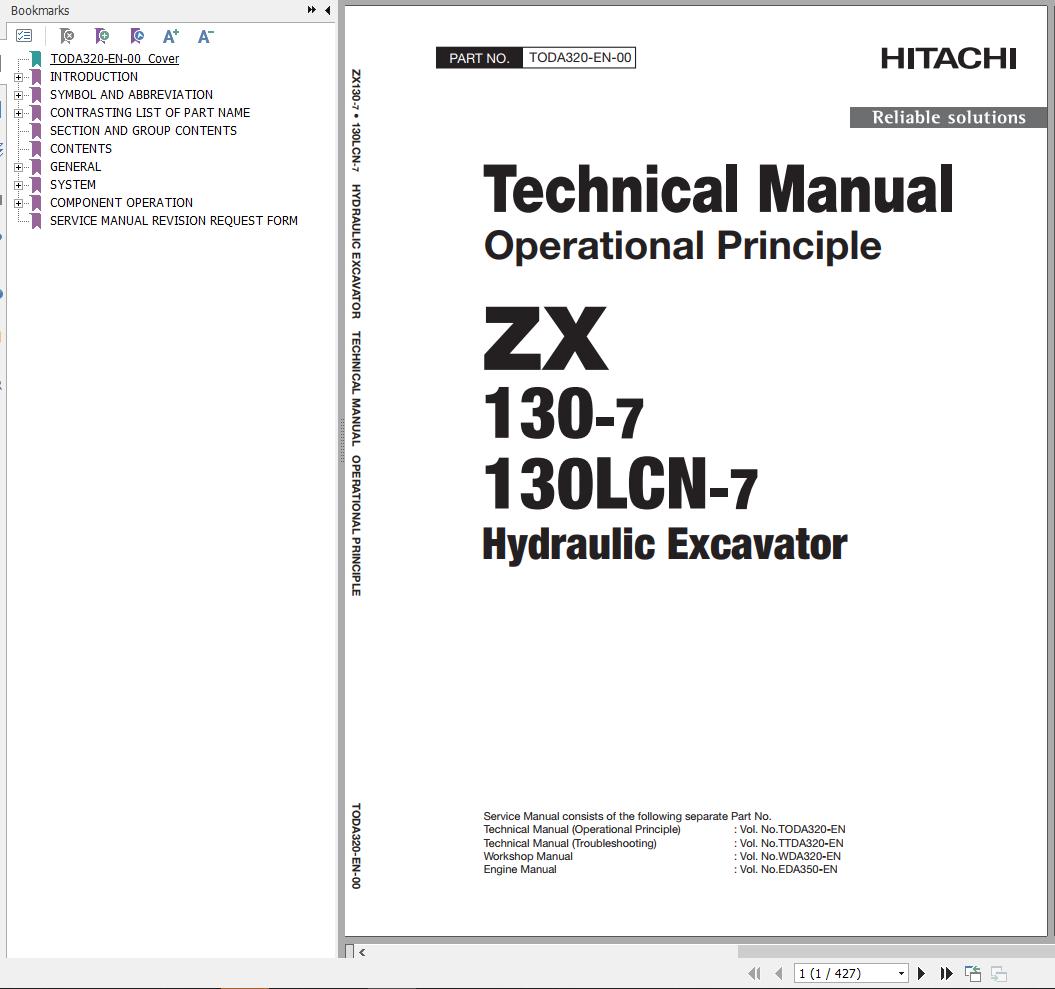This screenshot has height=989, width=1055.
Task: Click the Operational Principle subtitle
Action: click(682, 246)
